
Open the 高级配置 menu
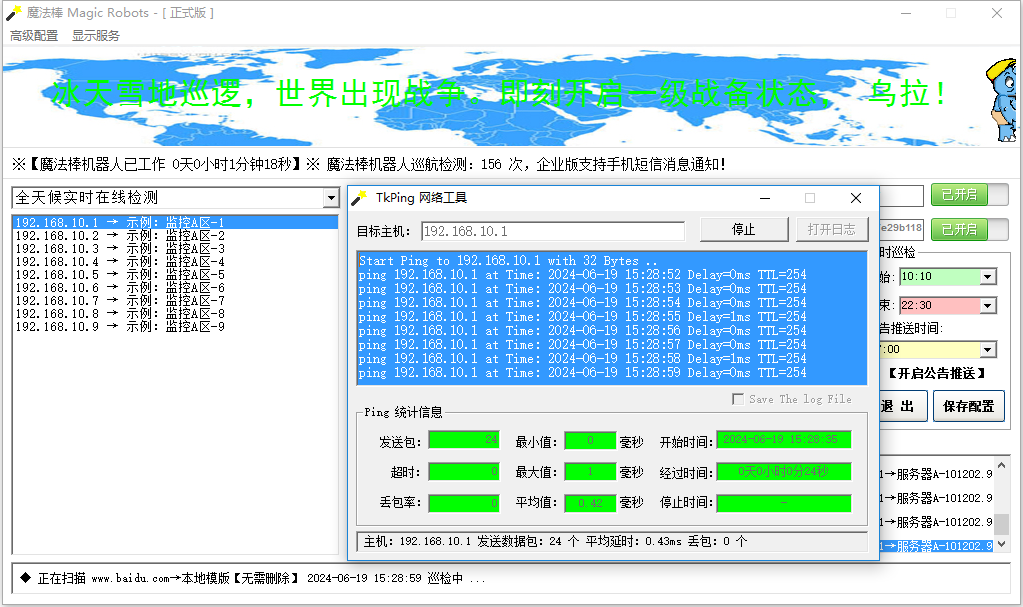(34, 36)
